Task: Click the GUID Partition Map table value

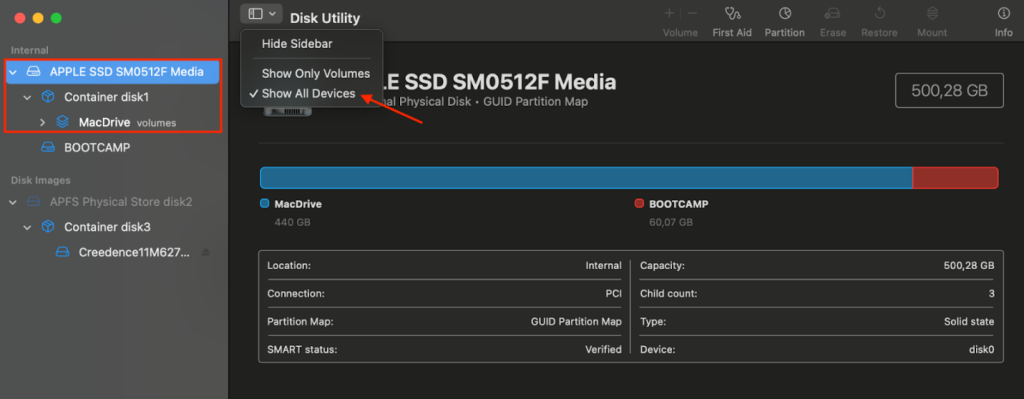Action: pyautogui.click(x=576, y=322)
